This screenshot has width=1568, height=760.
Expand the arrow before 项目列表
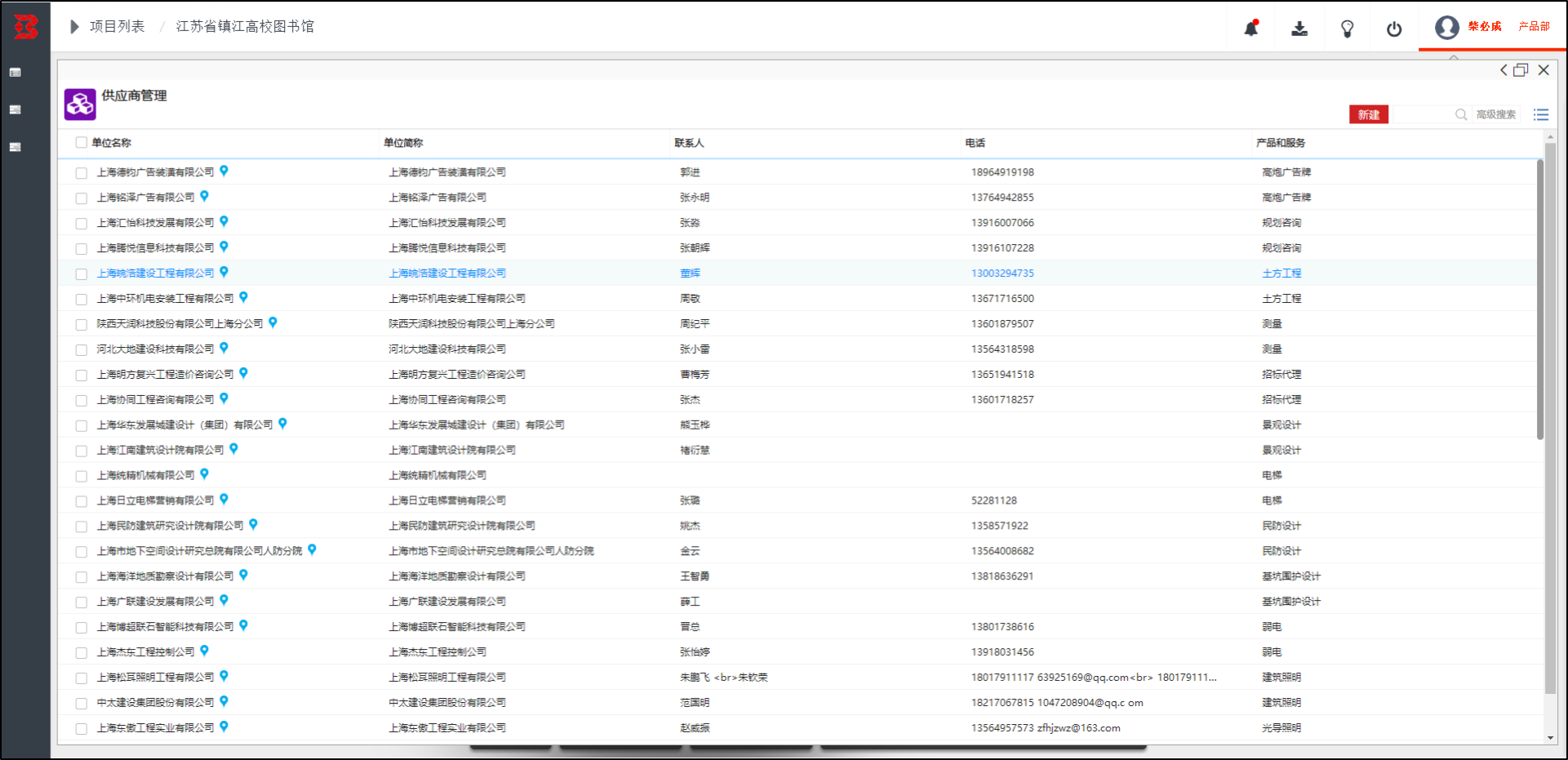point(74,27)
